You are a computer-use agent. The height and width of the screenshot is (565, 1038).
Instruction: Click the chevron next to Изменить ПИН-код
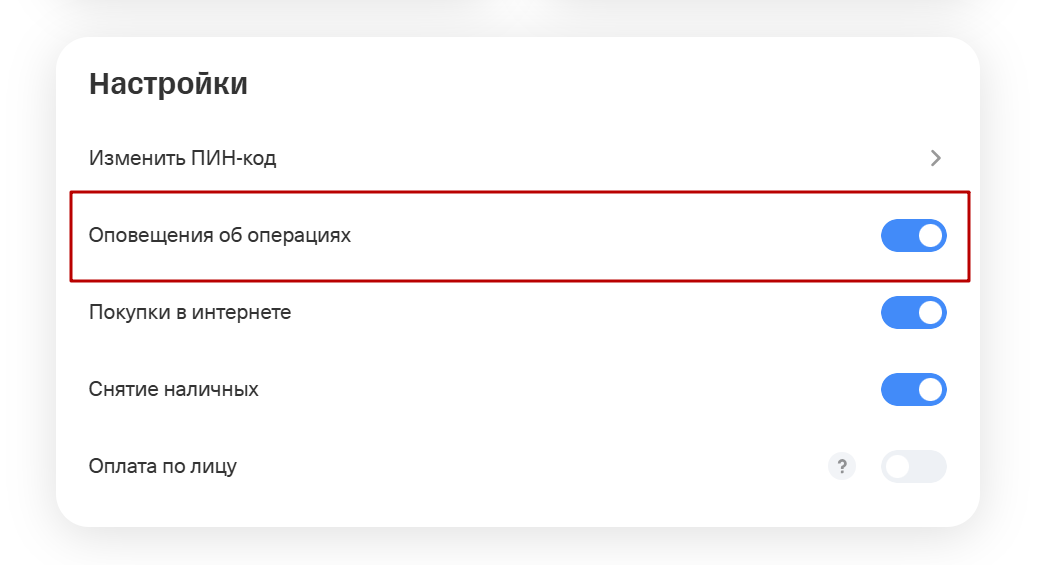point(936,158)
